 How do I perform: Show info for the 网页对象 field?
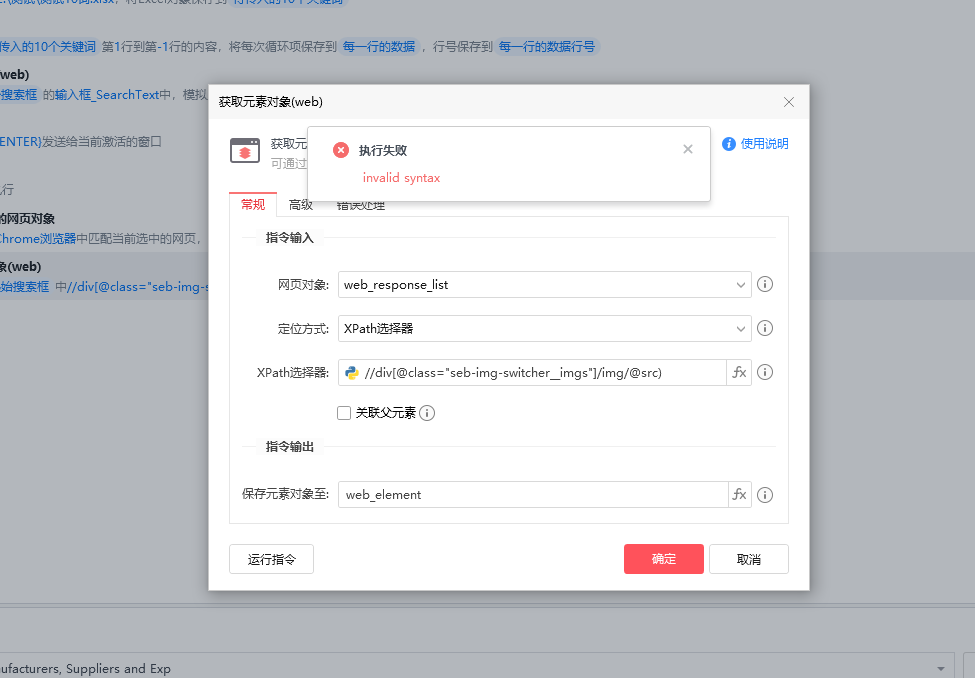[765, 284]
